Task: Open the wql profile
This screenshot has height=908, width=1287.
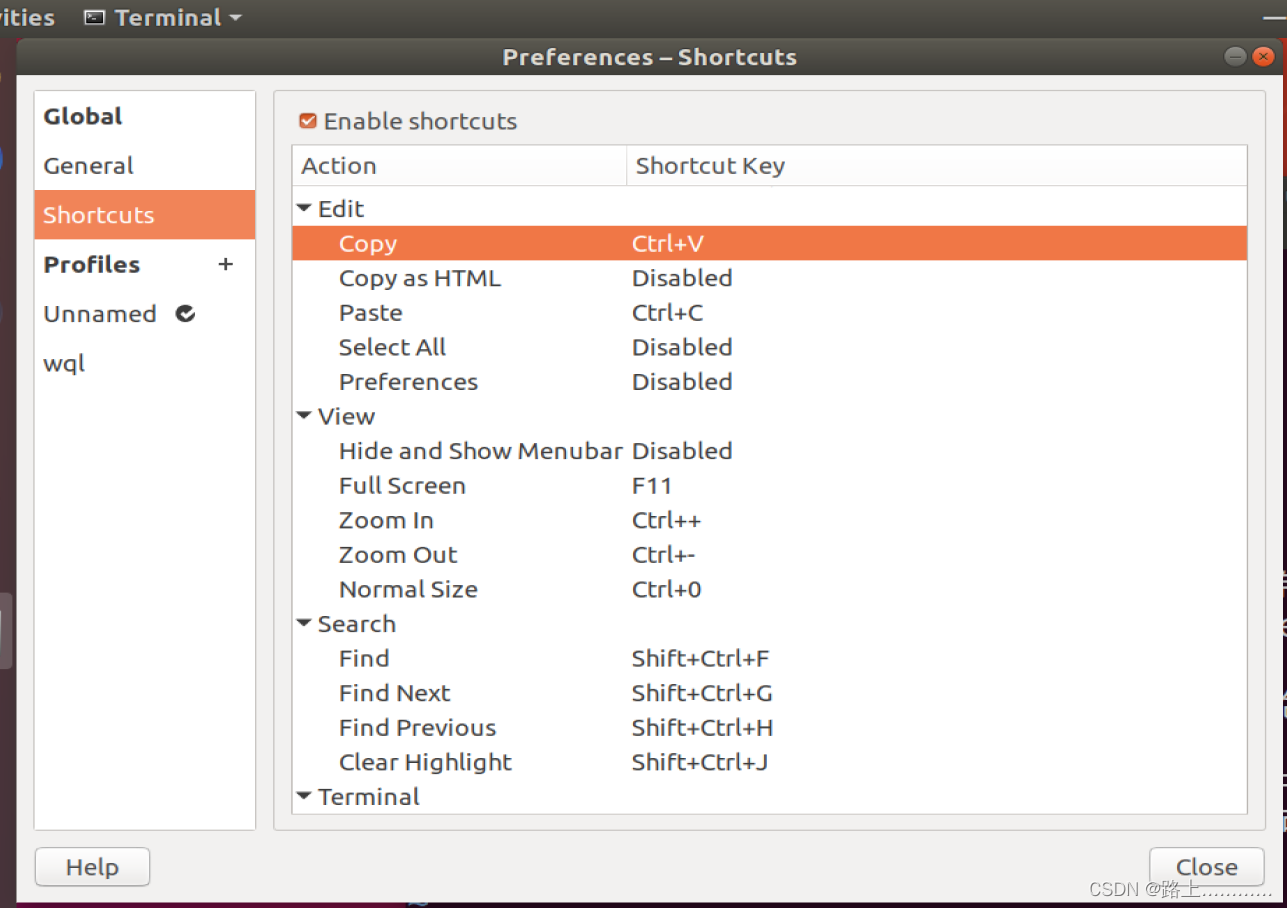Action: [x=145, y=363]
